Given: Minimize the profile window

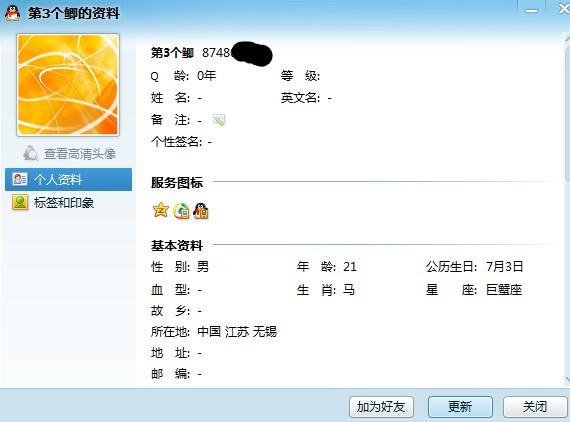Looking at the screenshot, I should pyautogui.click(x=531, y=10).
